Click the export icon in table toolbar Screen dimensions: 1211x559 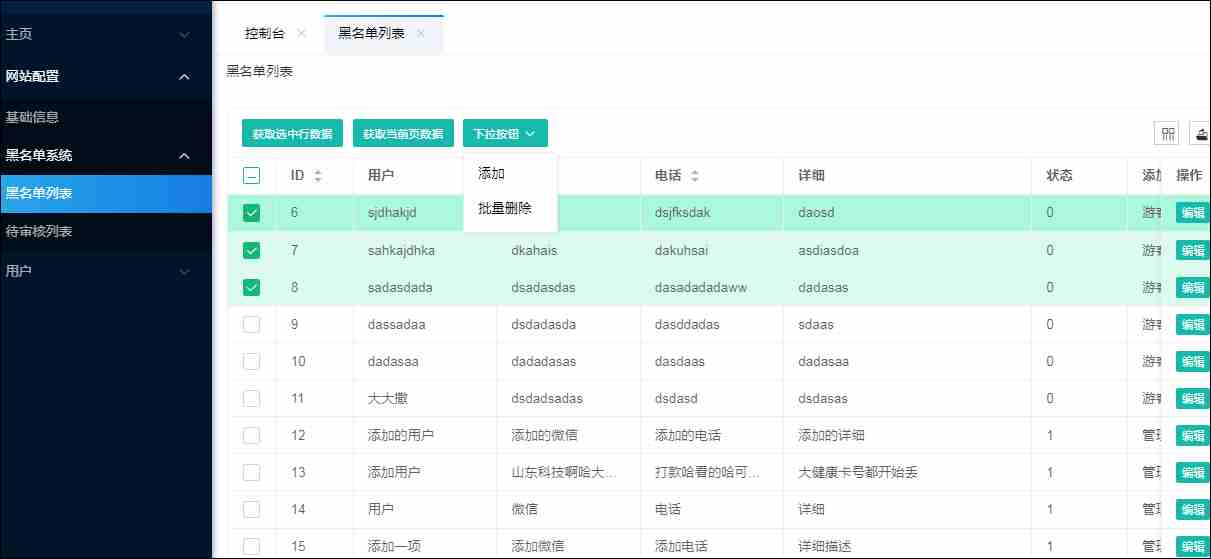point(1200,134)
